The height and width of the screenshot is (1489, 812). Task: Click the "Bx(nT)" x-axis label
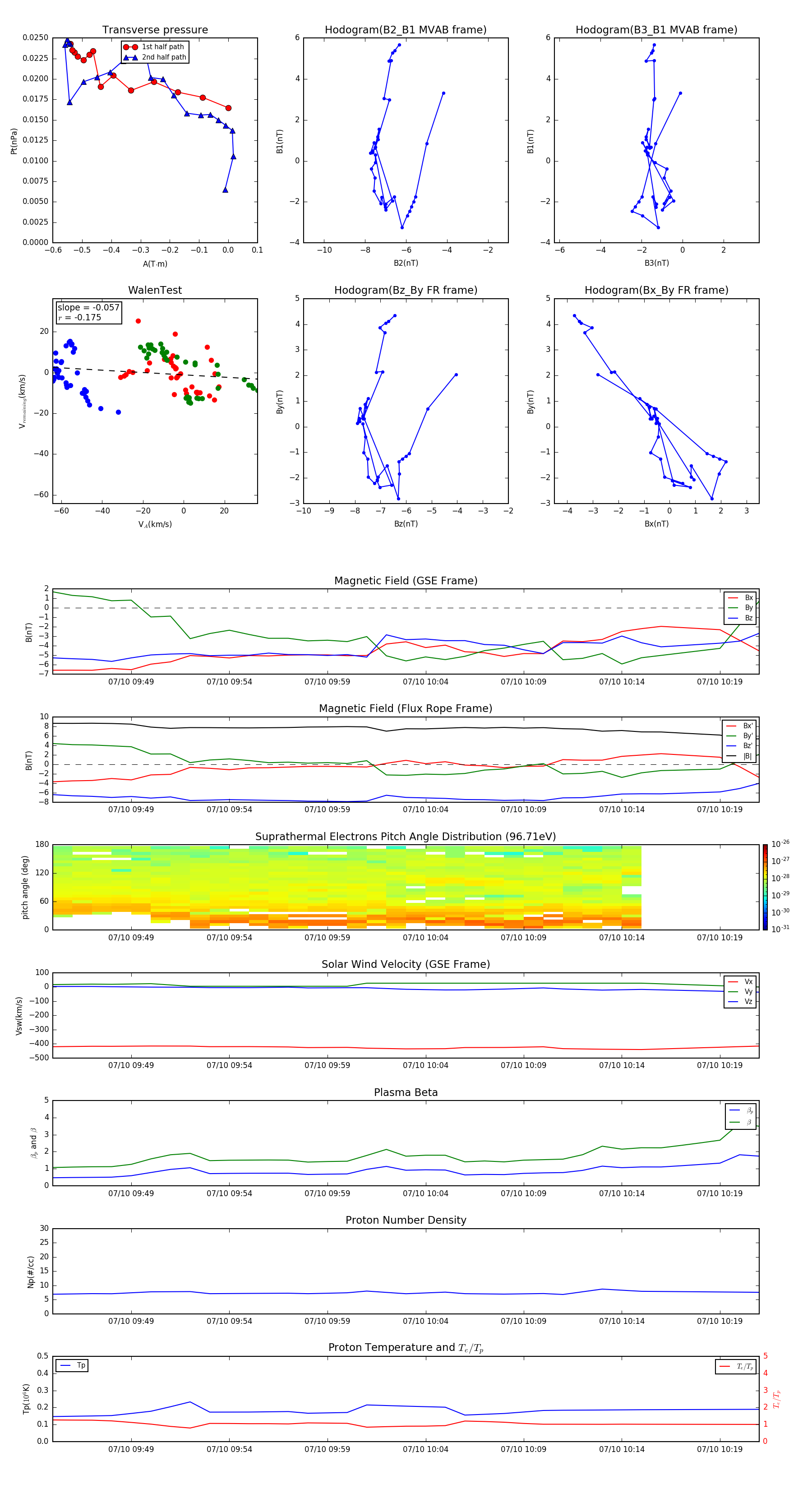[656, 524]
